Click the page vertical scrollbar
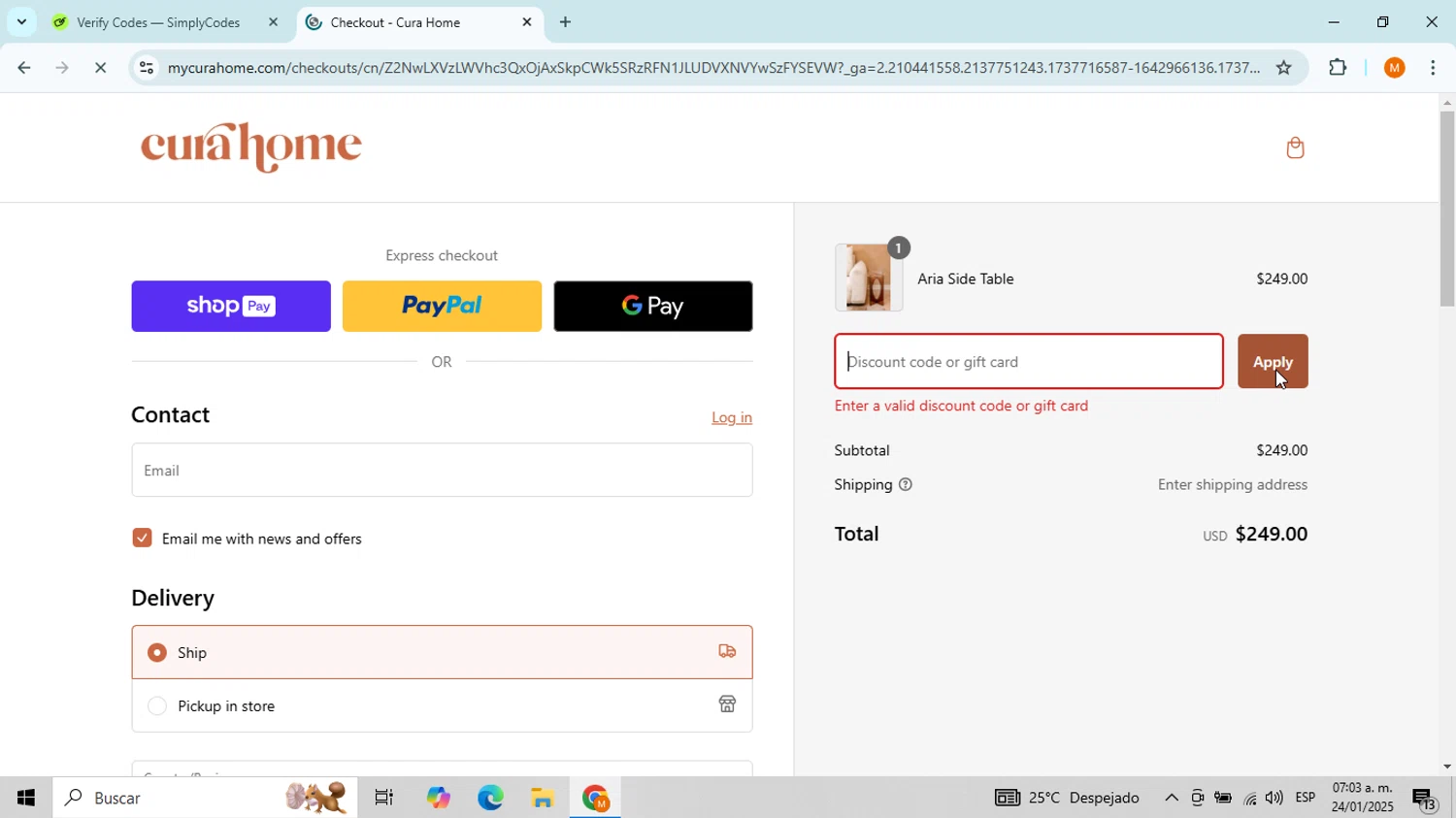Viewport: 1456px width, 818px height. [x=1447, y=209]
